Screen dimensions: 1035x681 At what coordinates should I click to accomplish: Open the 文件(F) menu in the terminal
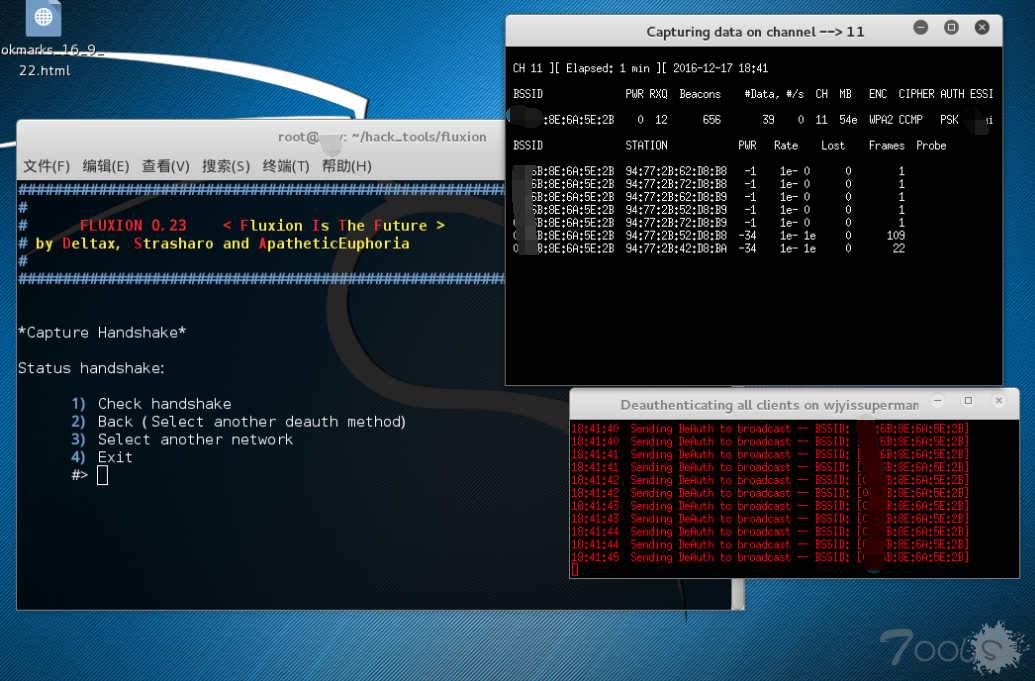click(46, 166)
